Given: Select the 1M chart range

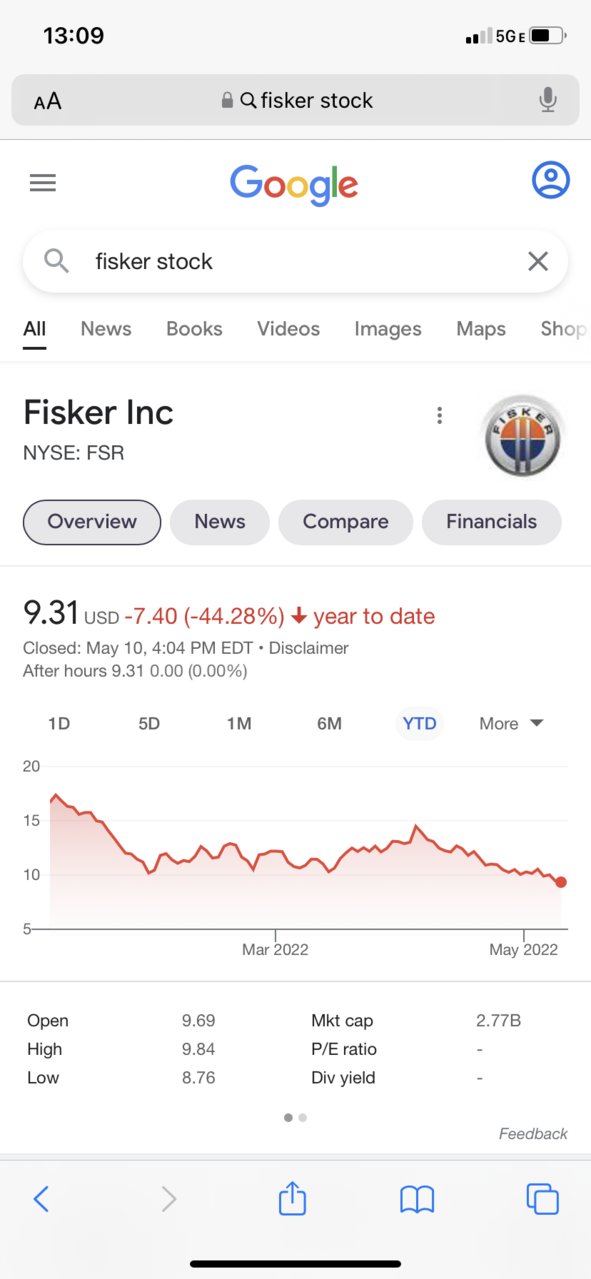Looking at the screenshot, I should click(x=239, y=723).
